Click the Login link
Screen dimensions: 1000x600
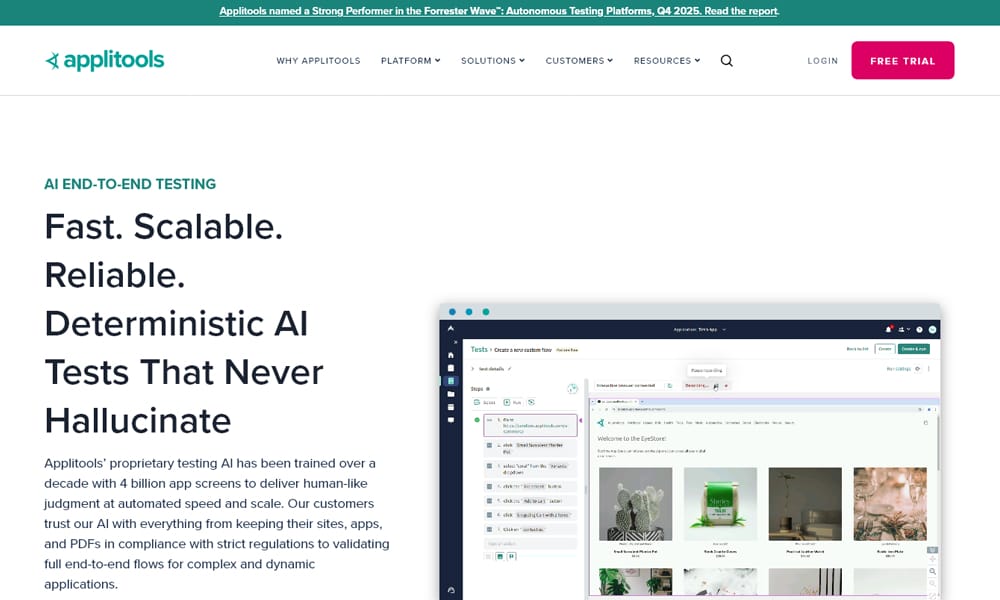822,61
